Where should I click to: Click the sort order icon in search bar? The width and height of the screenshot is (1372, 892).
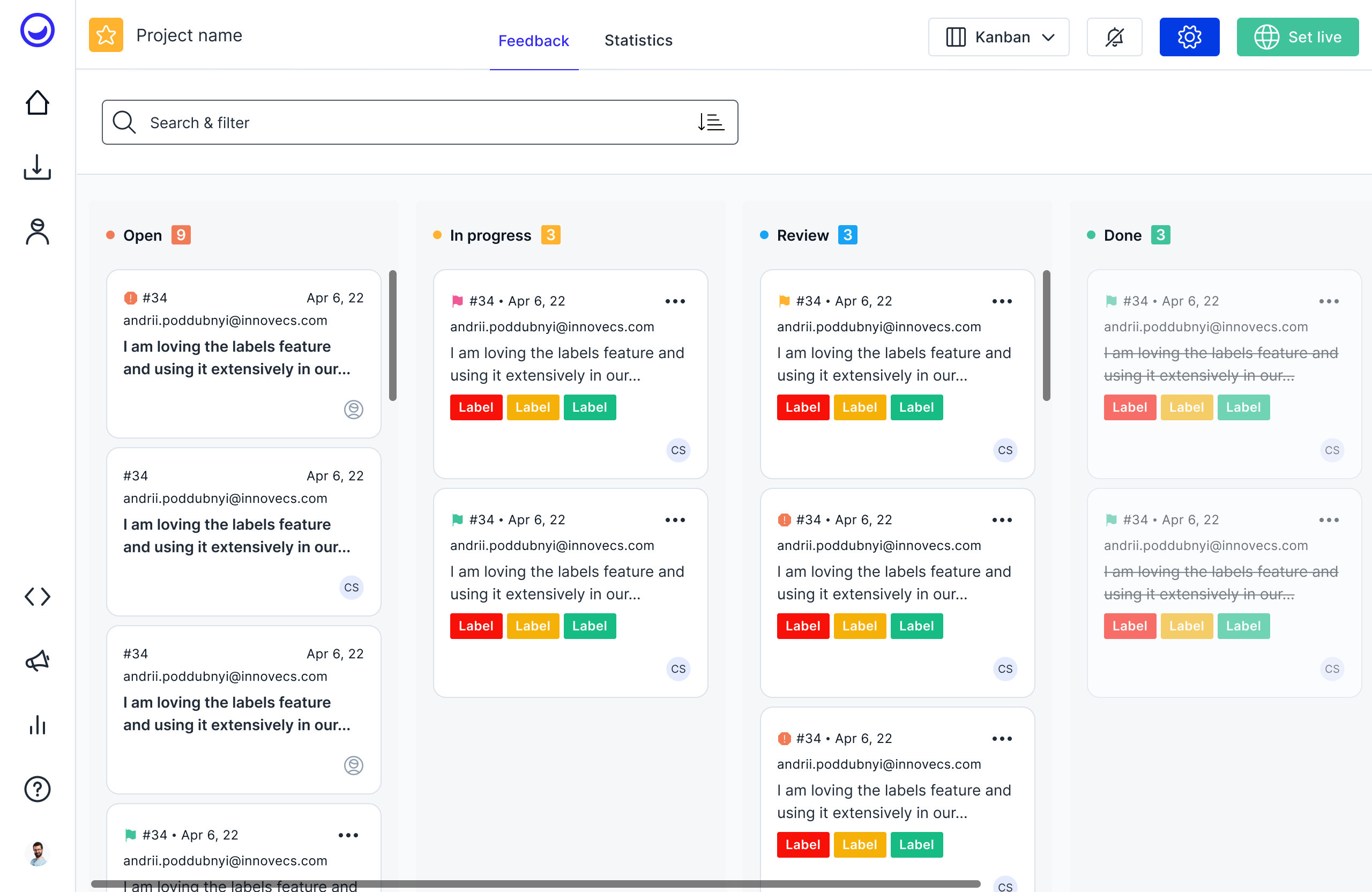711,122
